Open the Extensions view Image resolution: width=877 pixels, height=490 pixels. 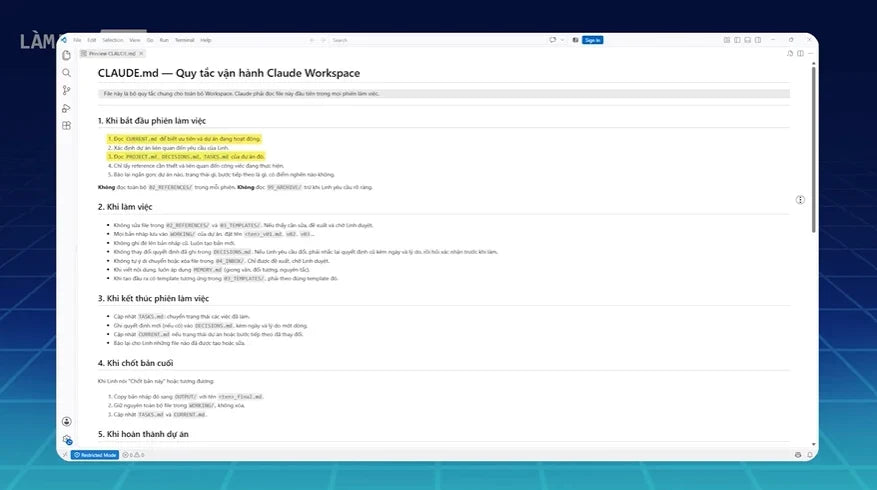tap(67, 125)
